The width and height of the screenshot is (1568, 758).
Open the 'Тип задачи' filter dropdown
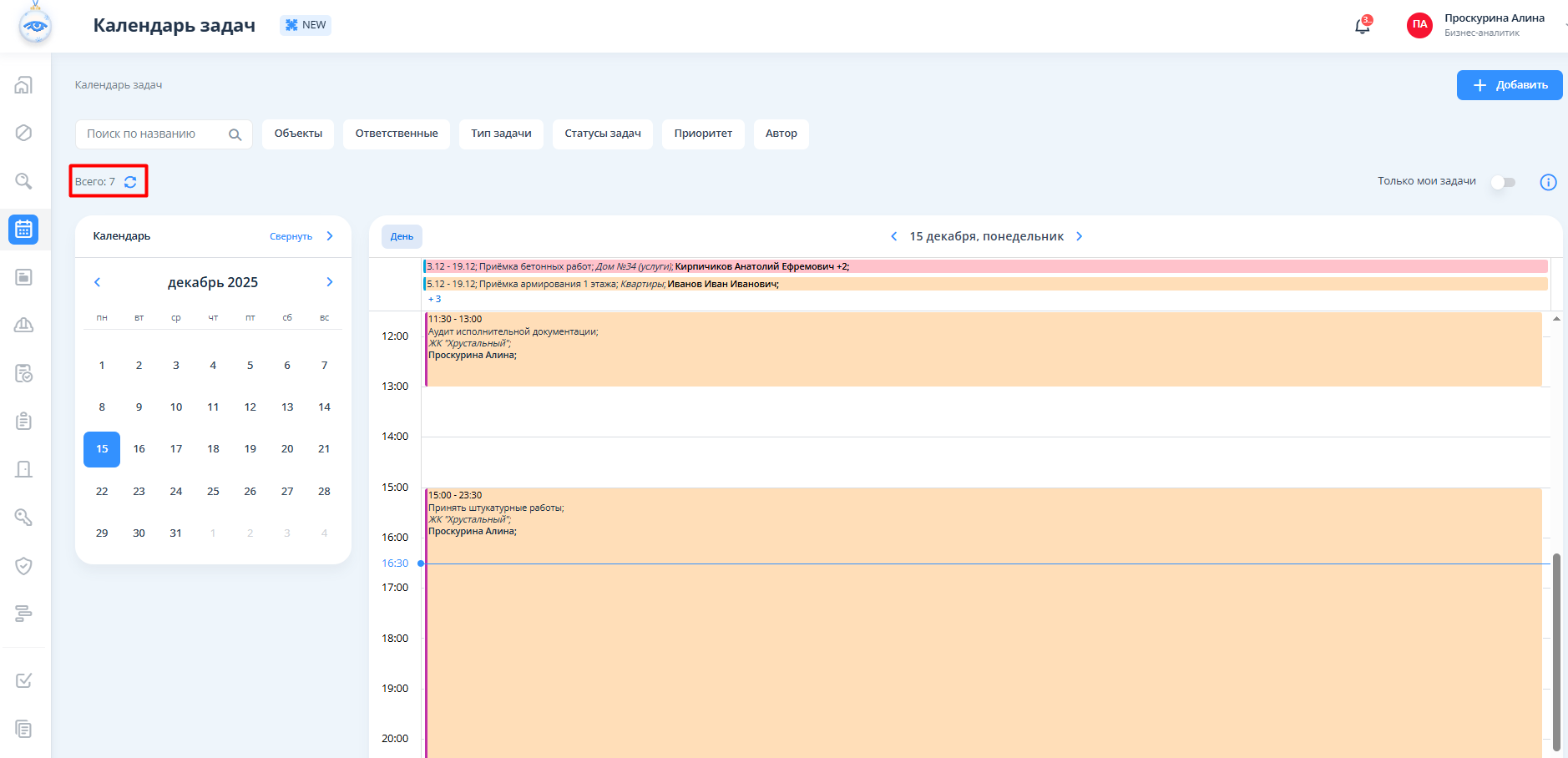(501, 134)
